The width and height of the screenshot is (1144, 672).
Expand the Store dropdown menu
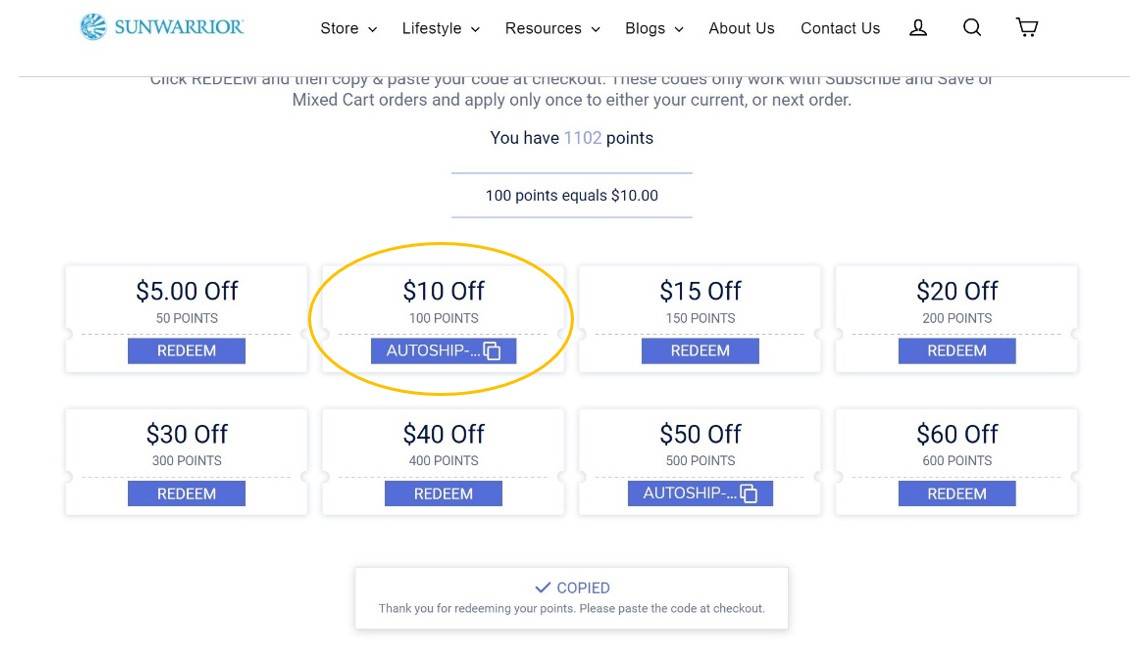click(x=349, y=28)
